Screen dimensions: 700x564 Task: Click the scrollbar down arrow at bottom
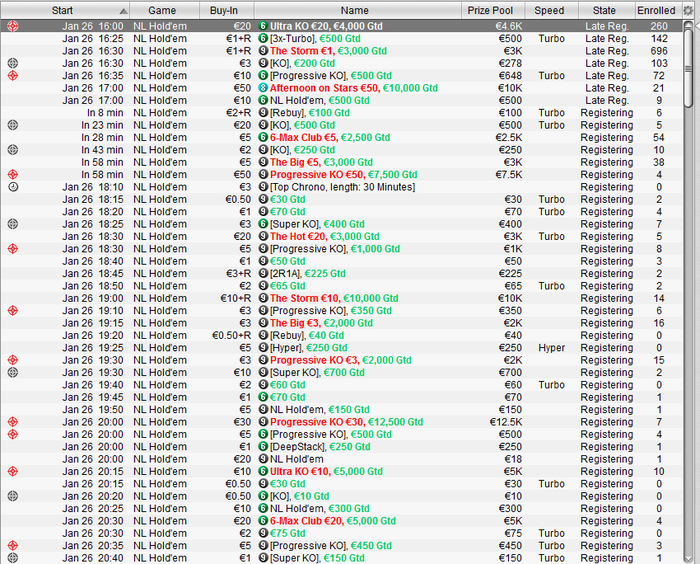(688, 558)
